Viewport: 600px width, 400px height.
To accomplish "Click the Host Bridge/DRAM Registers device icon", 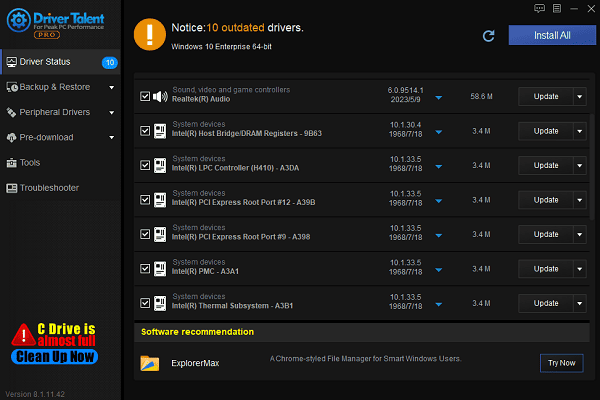I will (x=160, y=131).
